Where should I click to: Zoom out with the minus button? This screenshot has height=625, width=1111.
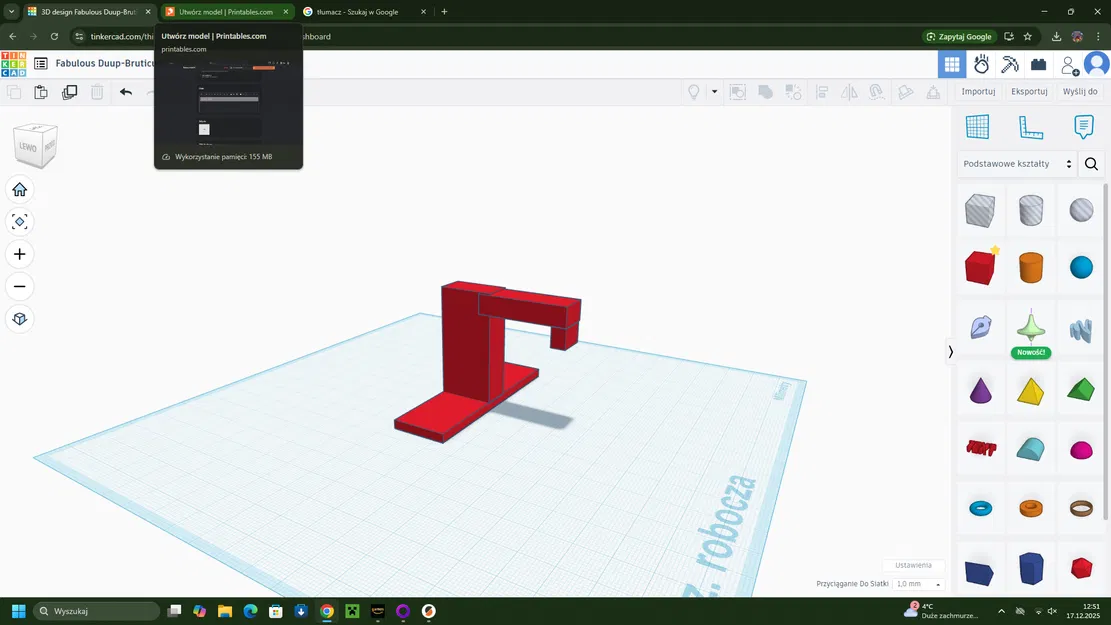(20, 286)
